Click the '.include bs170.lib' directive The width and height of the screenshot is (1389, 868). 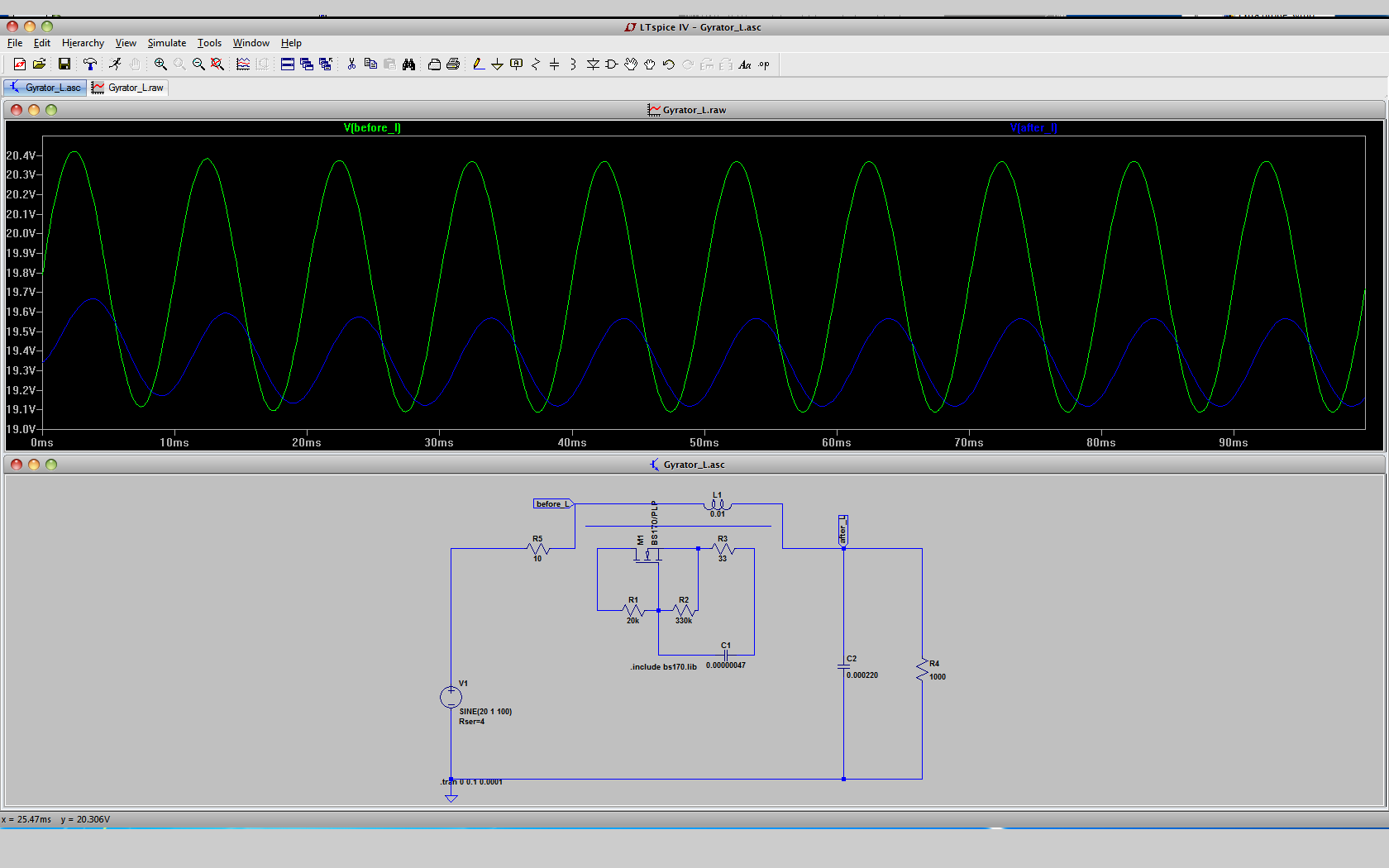663,667
